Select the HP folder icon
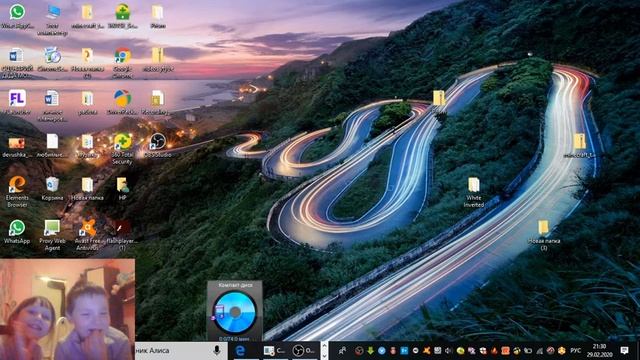The width and height of the screenshot is (640, 360). (x=122, y=188)
